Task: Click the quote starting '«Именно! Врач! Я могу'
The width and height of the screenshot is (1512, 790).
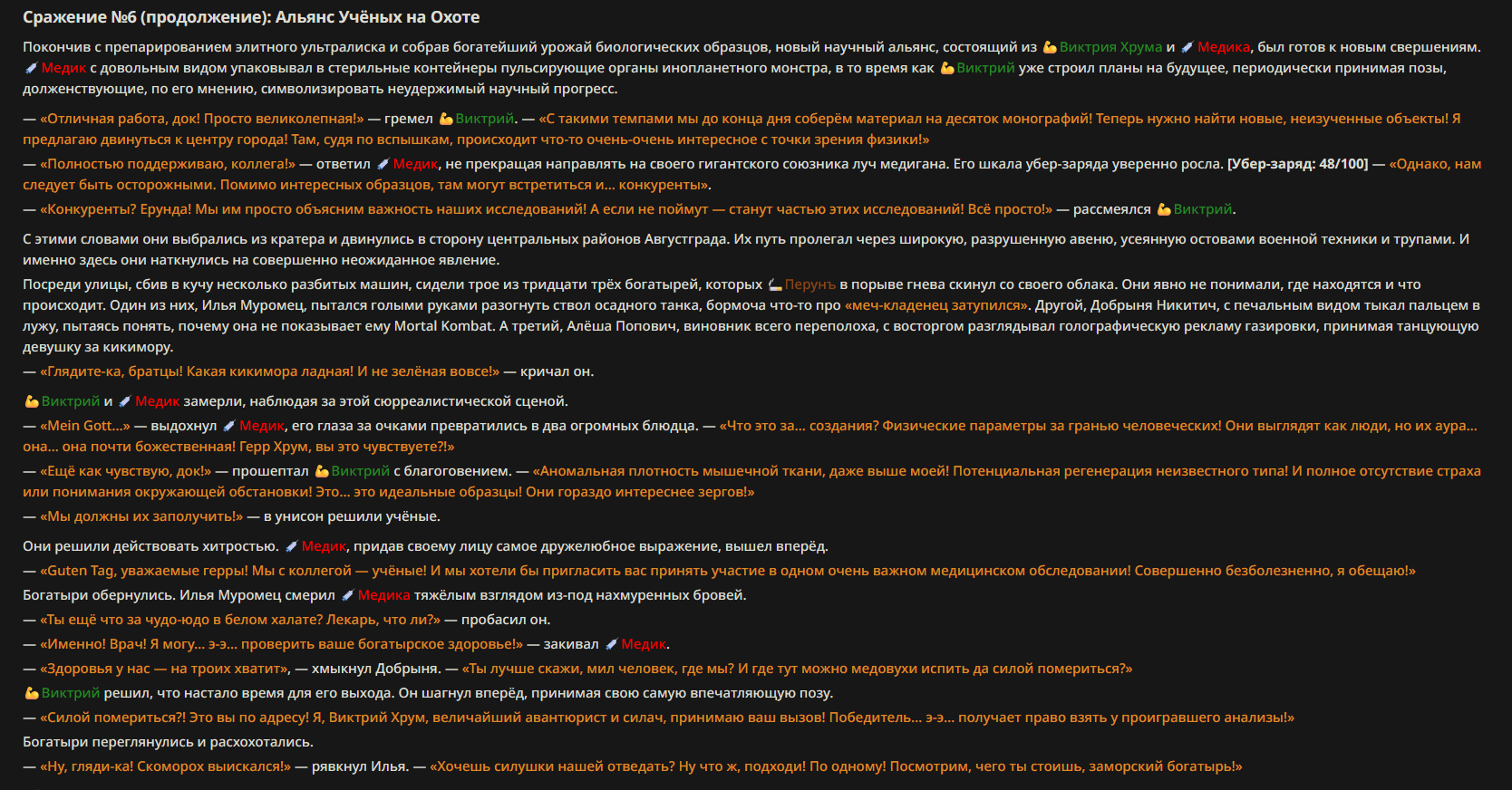Action: click(x=281, y=644)
